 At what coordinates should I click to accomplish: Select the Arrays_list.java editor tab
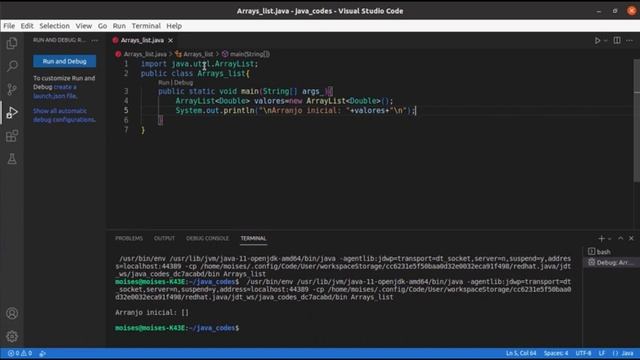[x=142, y=40]
